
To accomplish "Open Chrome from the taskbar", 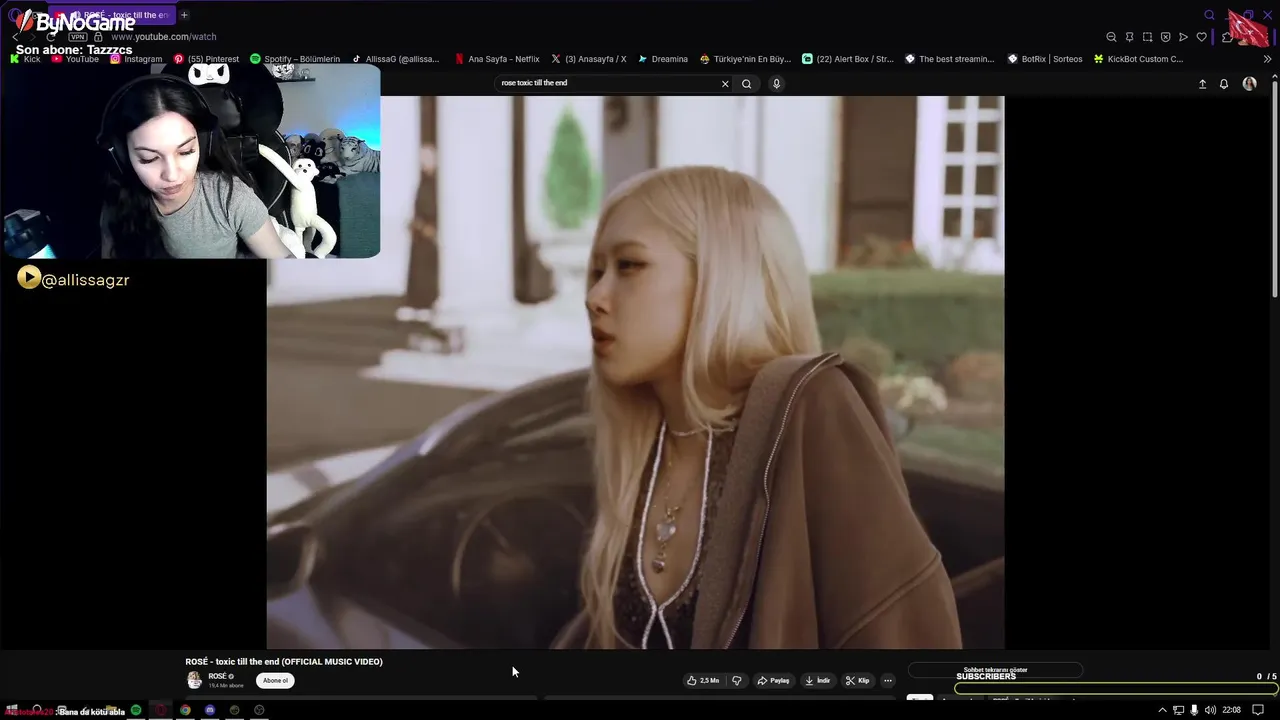I will (x=185, y=710).
